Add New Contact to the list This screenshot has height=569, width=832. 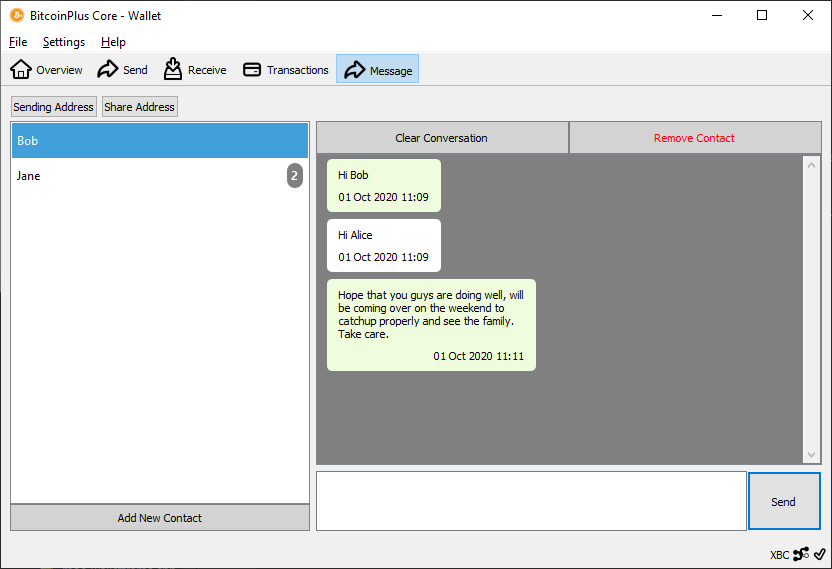pos(160,518)
